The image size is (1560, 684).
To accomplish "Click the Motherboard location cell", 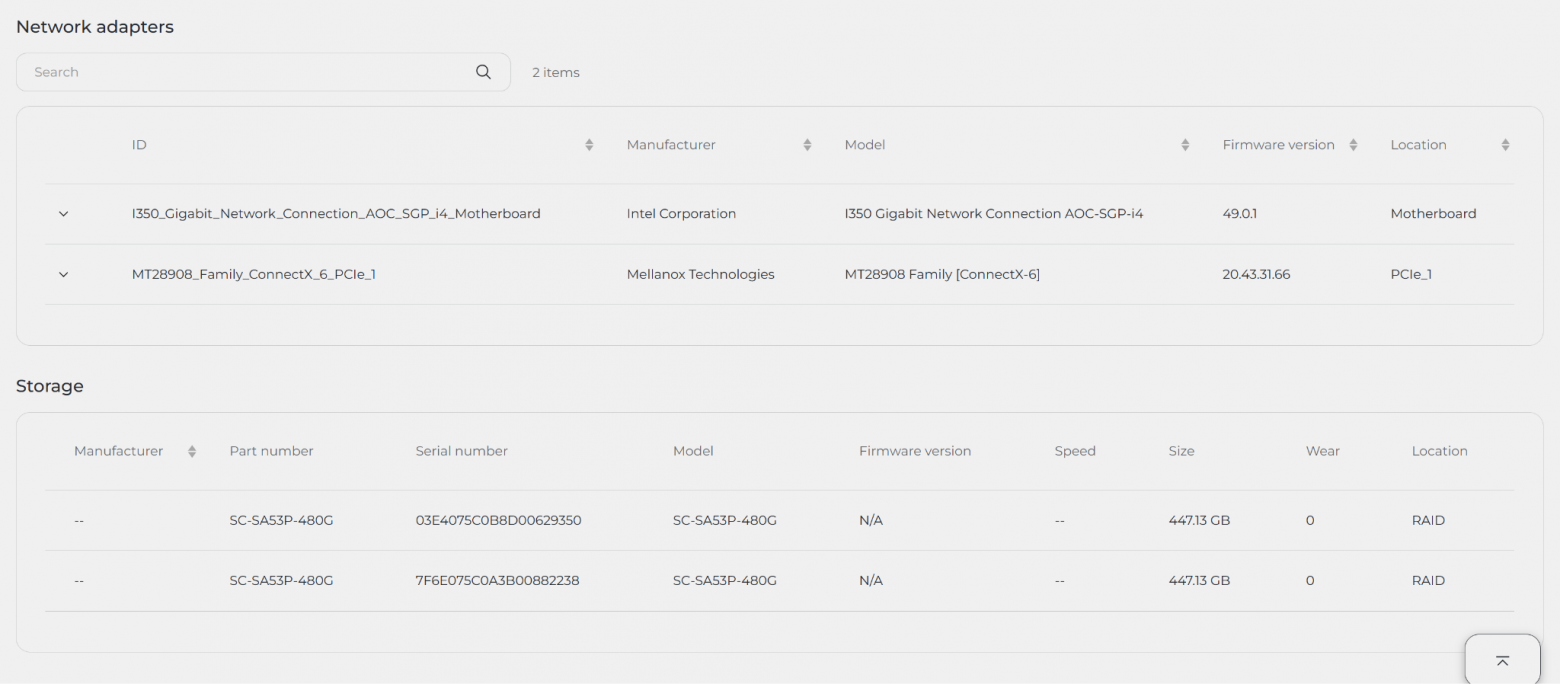I will [1433, 214].
